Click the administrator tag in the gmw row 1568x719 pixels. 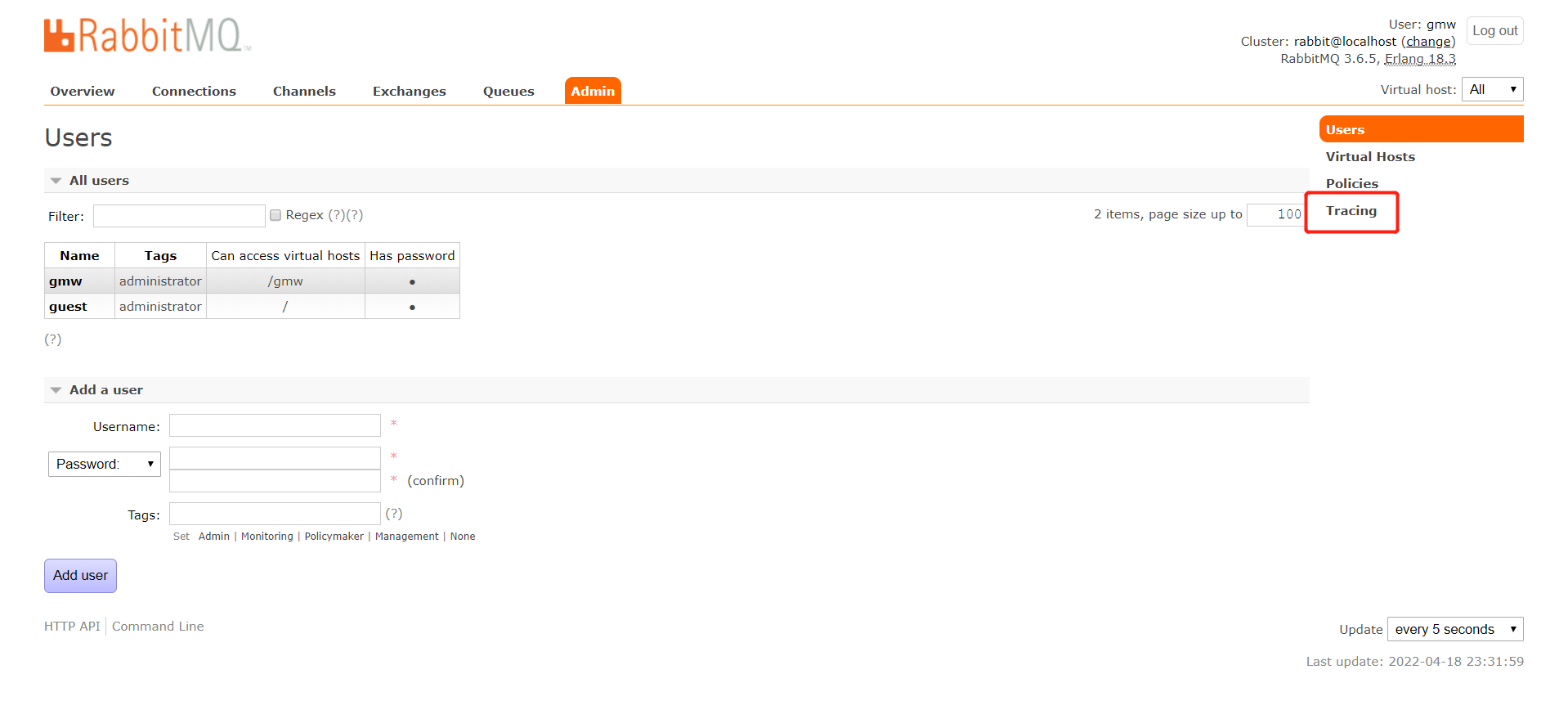pos(160,281)
